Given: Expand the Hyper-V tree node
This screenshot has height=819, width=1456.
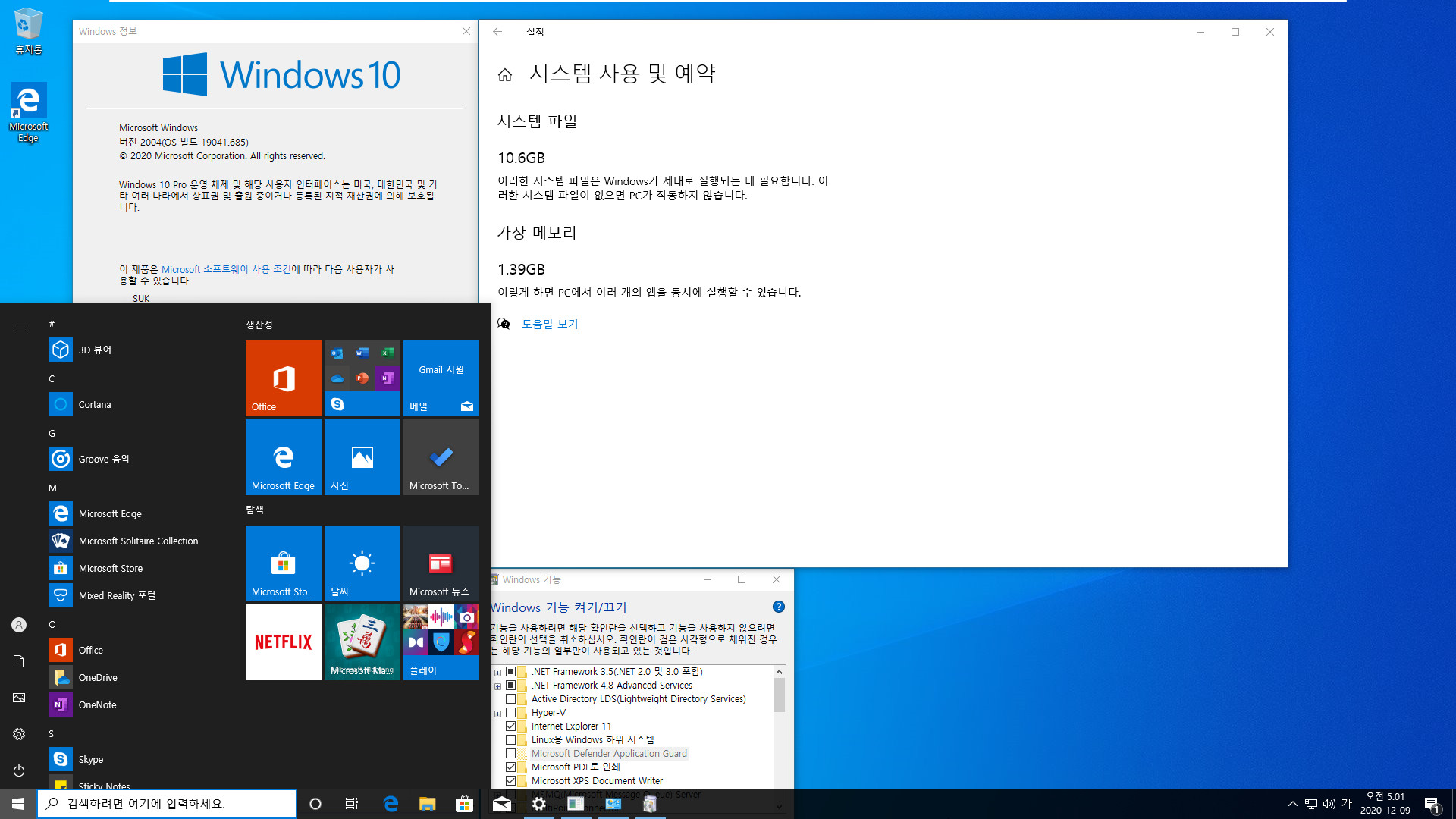Looking at the screenshot, I should 497,714.
